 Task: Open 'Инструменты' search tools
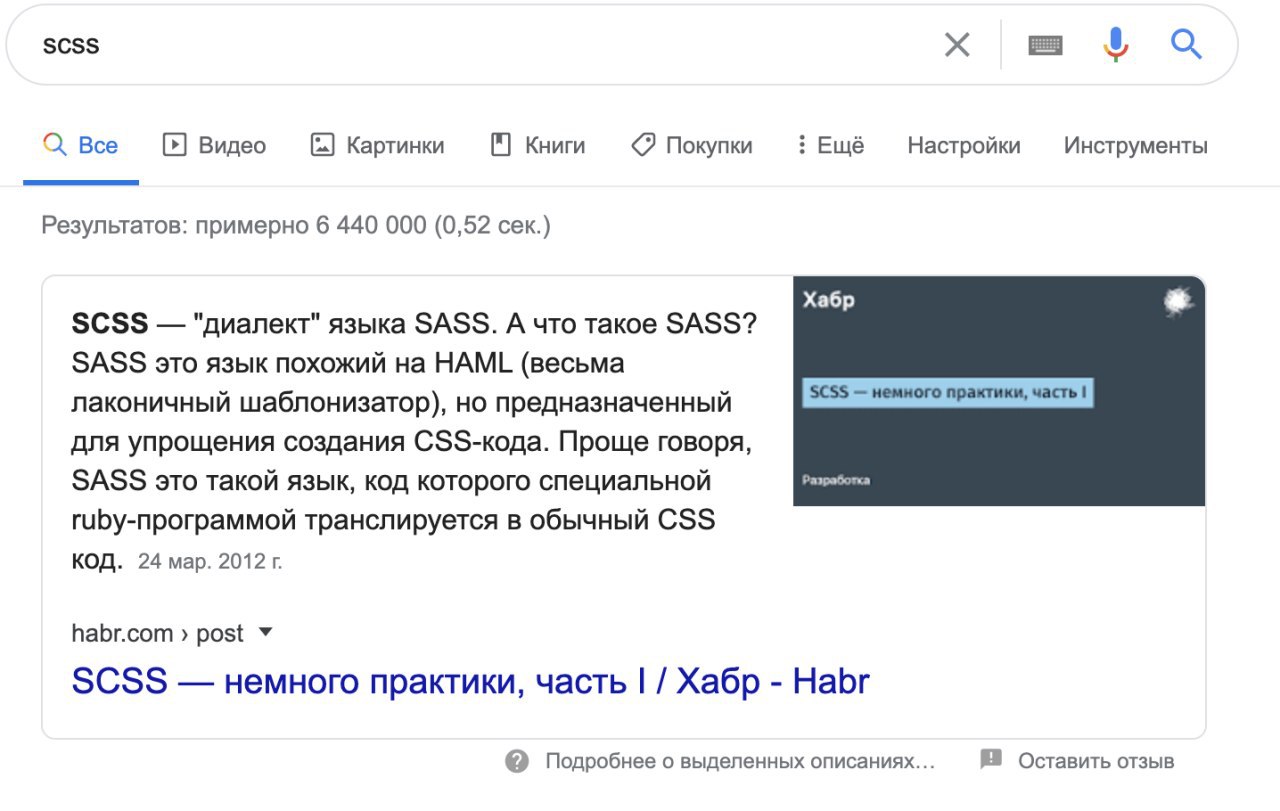coord(1136,145)
